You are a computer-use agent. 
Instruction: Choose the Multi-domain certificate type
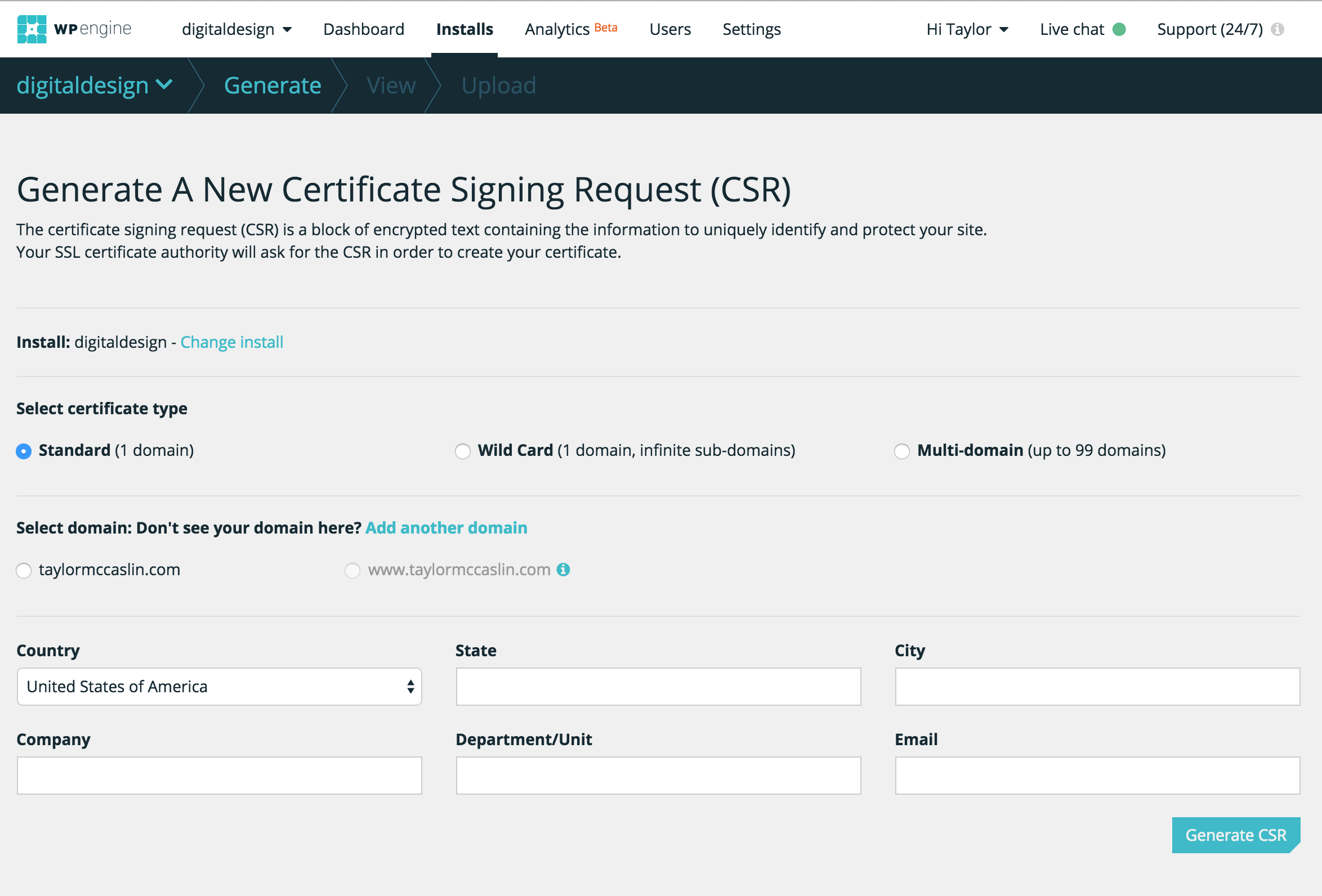[x=901, y=451]
